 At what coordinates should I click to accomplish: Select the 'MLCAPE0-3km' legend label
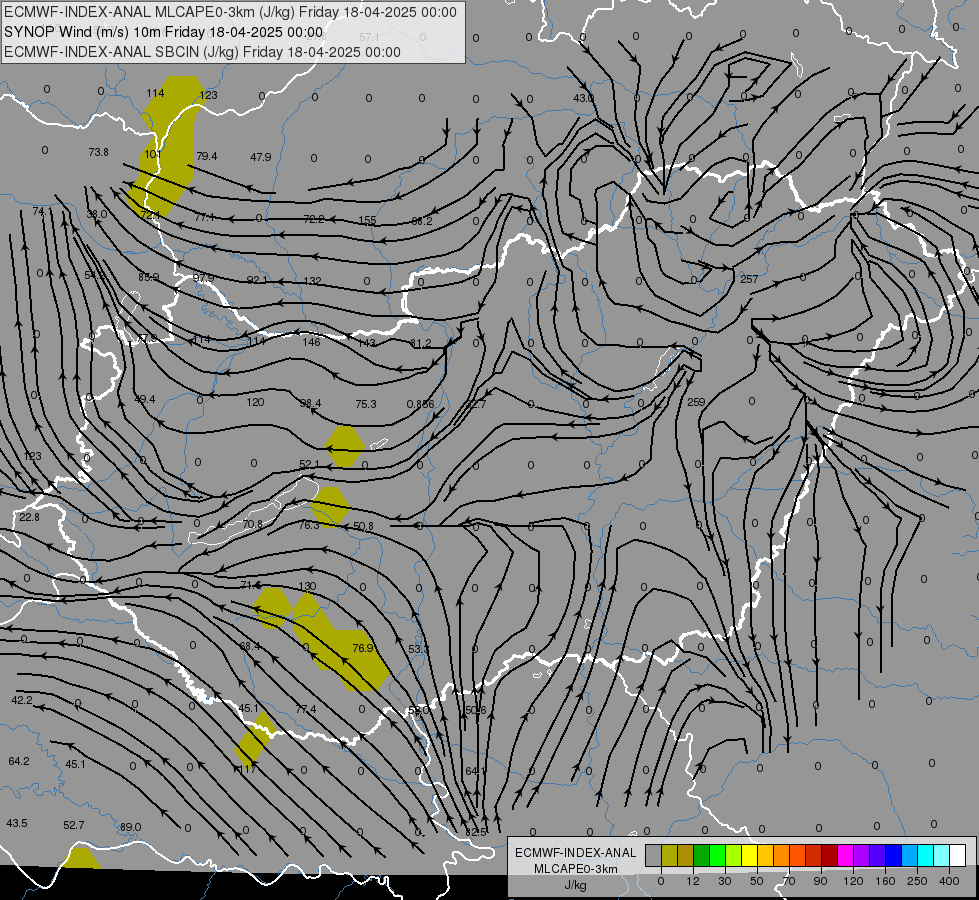(x=576, y=869)
